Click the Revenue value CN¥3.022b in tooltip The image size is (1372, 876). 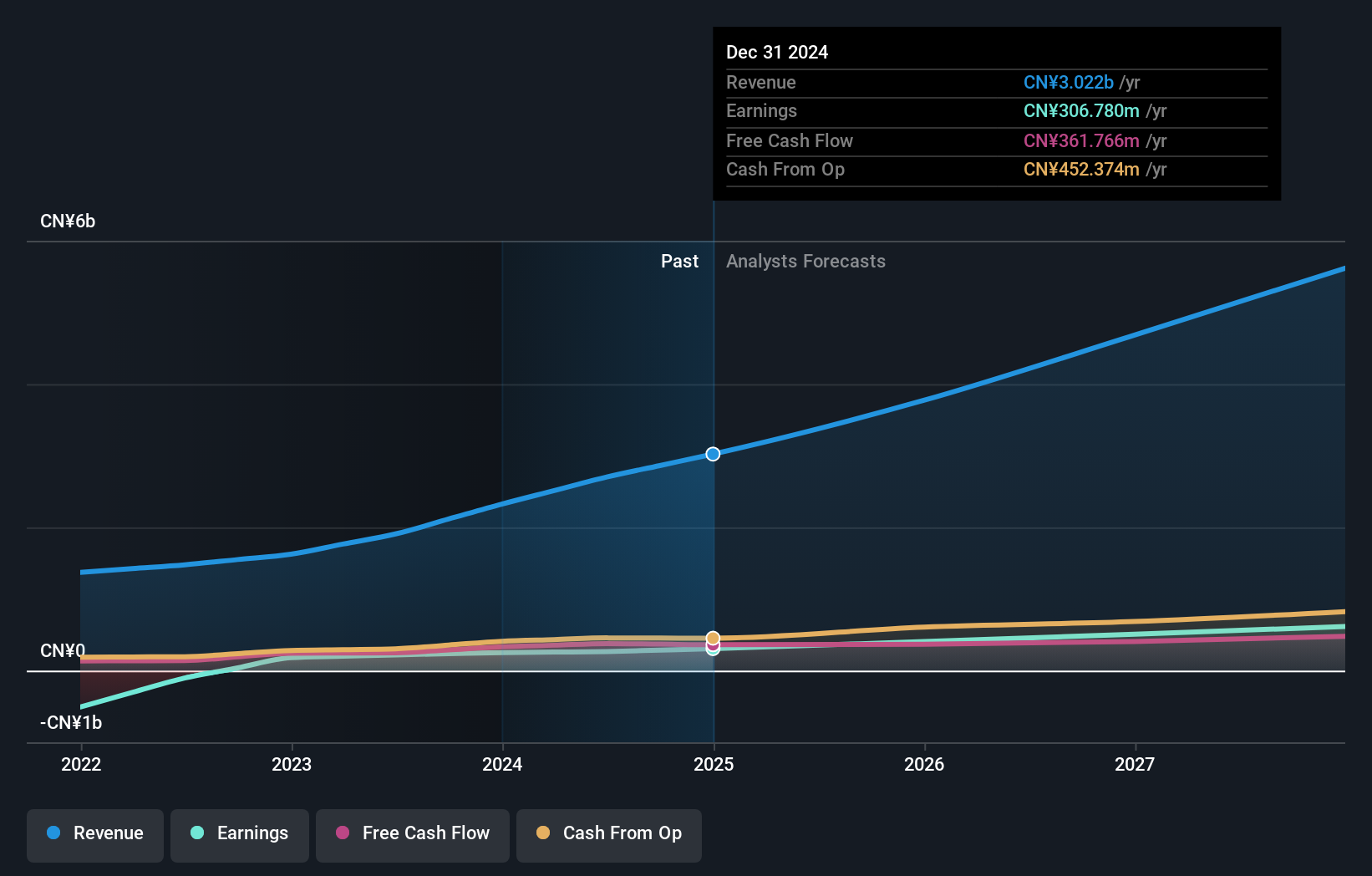point(1069,83)
